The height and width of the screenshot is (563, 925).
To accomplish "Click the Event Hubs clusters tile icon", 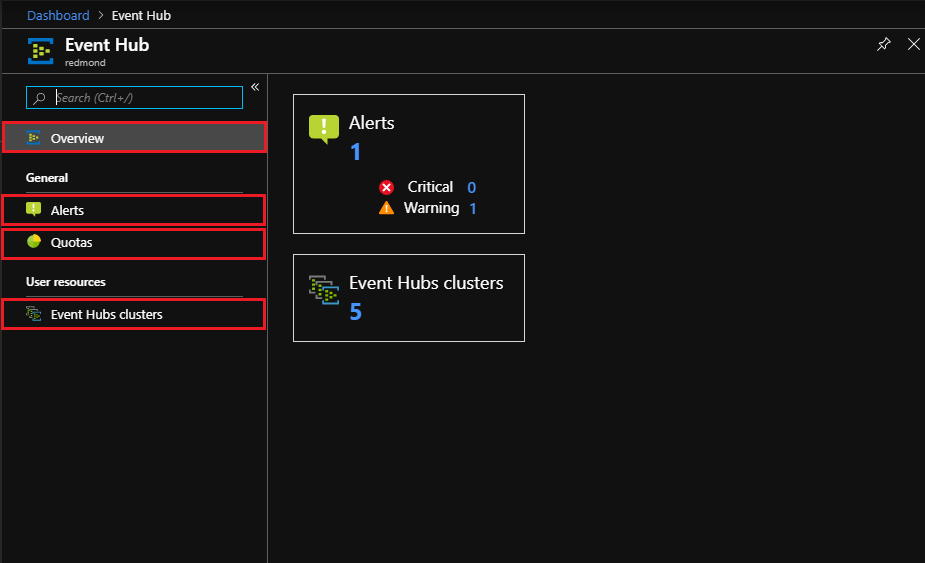I will 324,290.
